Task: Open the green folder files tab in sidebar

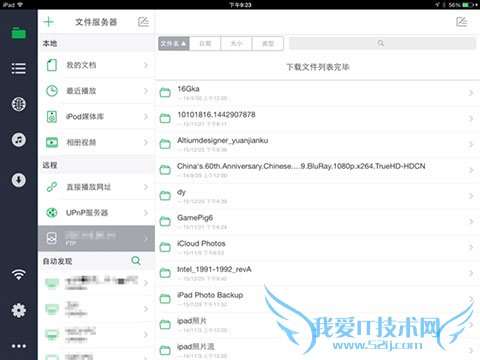Action: 19,33
